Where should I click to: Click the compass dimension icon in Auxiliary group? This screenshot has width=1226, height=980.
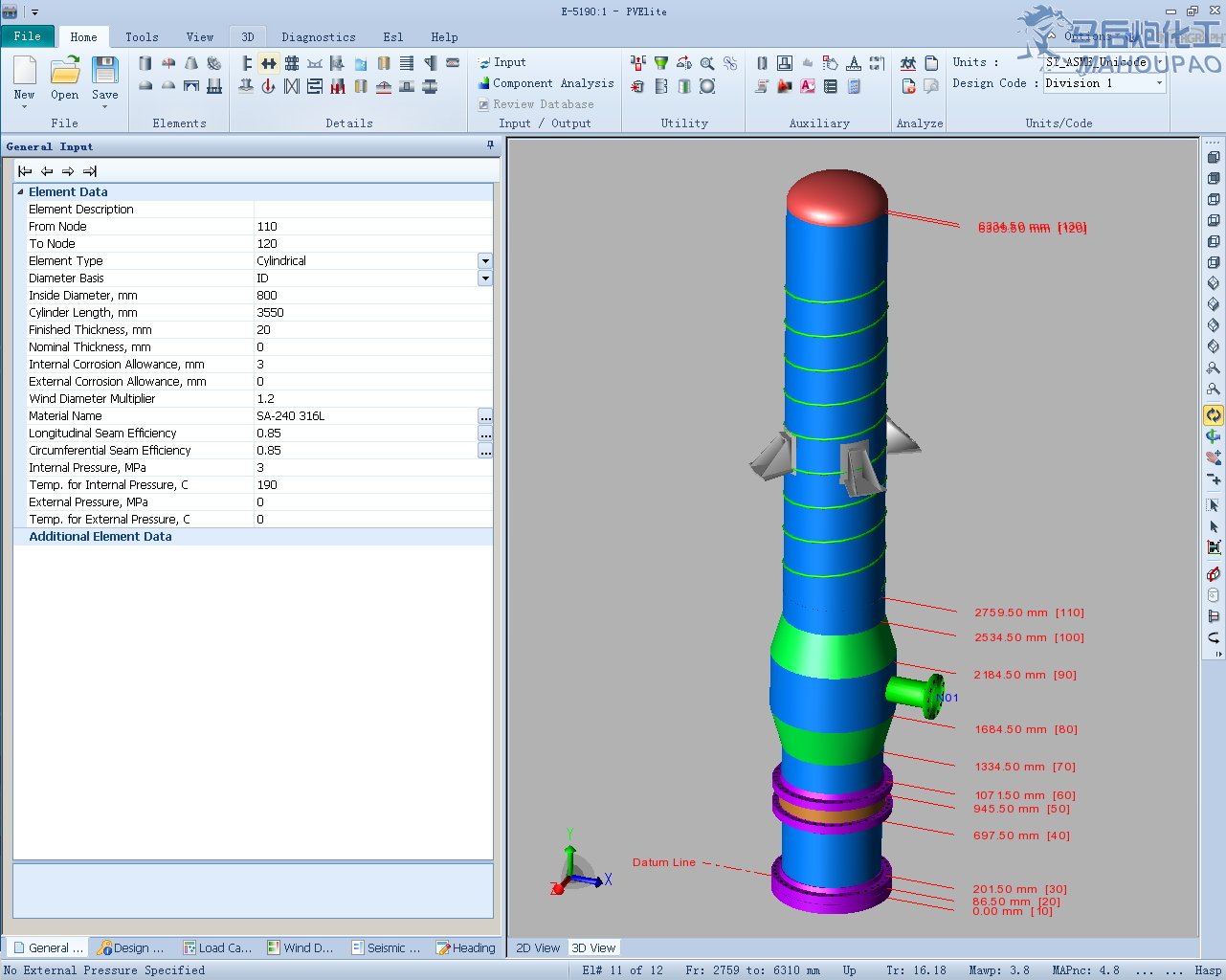coord(854,63)
